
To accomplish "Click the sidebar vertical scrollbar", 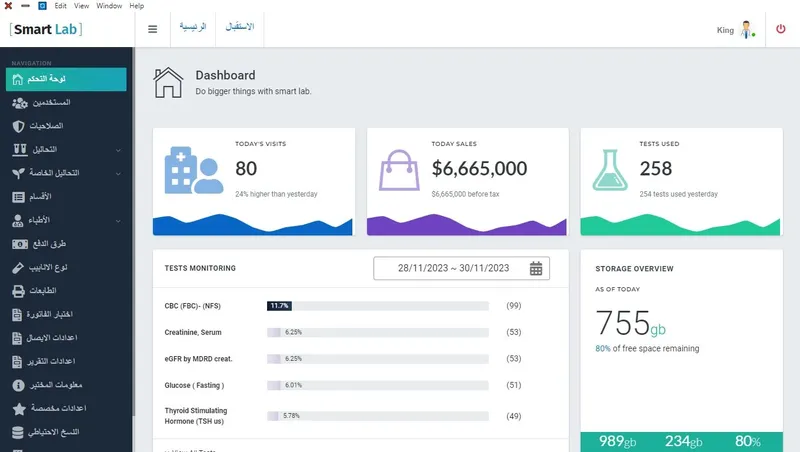I will pyautogui.click(x=134, y=230).
